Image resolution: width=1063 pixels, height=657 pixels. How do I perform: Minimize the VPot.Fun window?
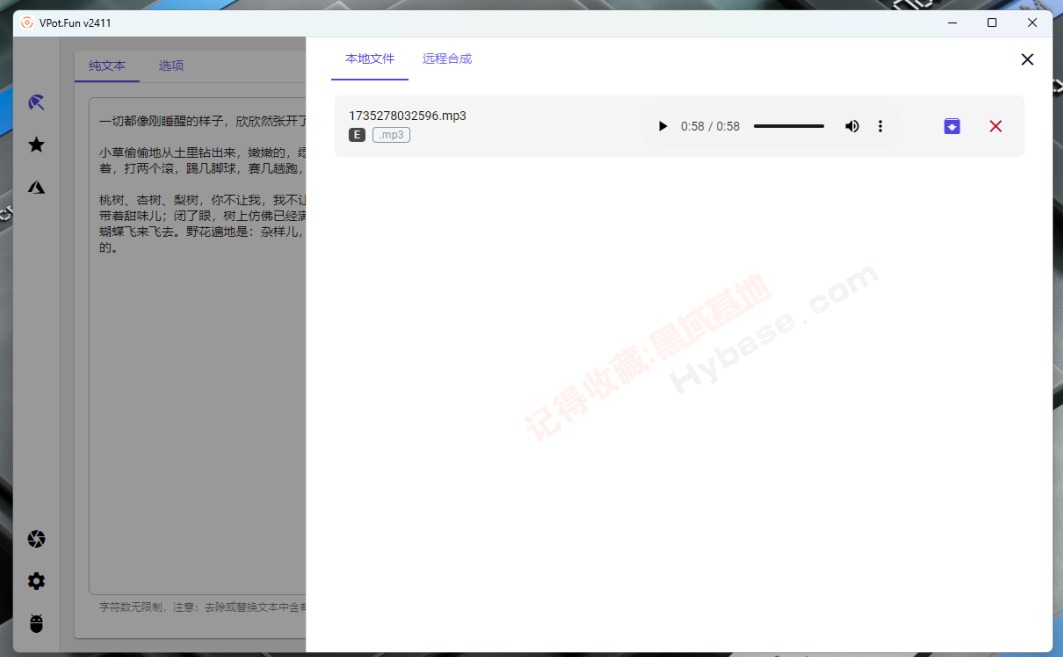(952, 22)
